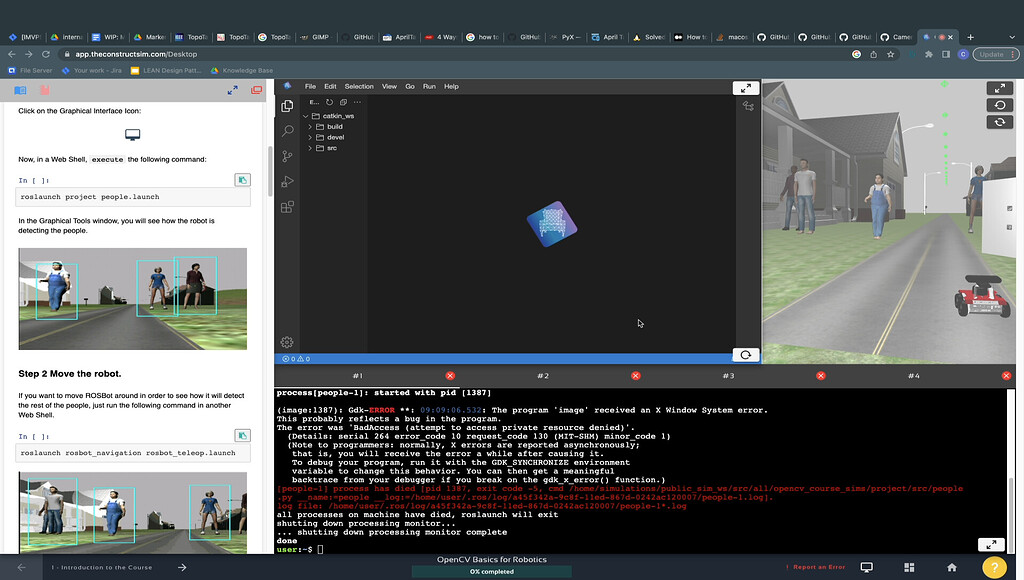The height and width of the screenshot is (580, 1024).
Task: Click the course completion progress bar
Action: 492,572
